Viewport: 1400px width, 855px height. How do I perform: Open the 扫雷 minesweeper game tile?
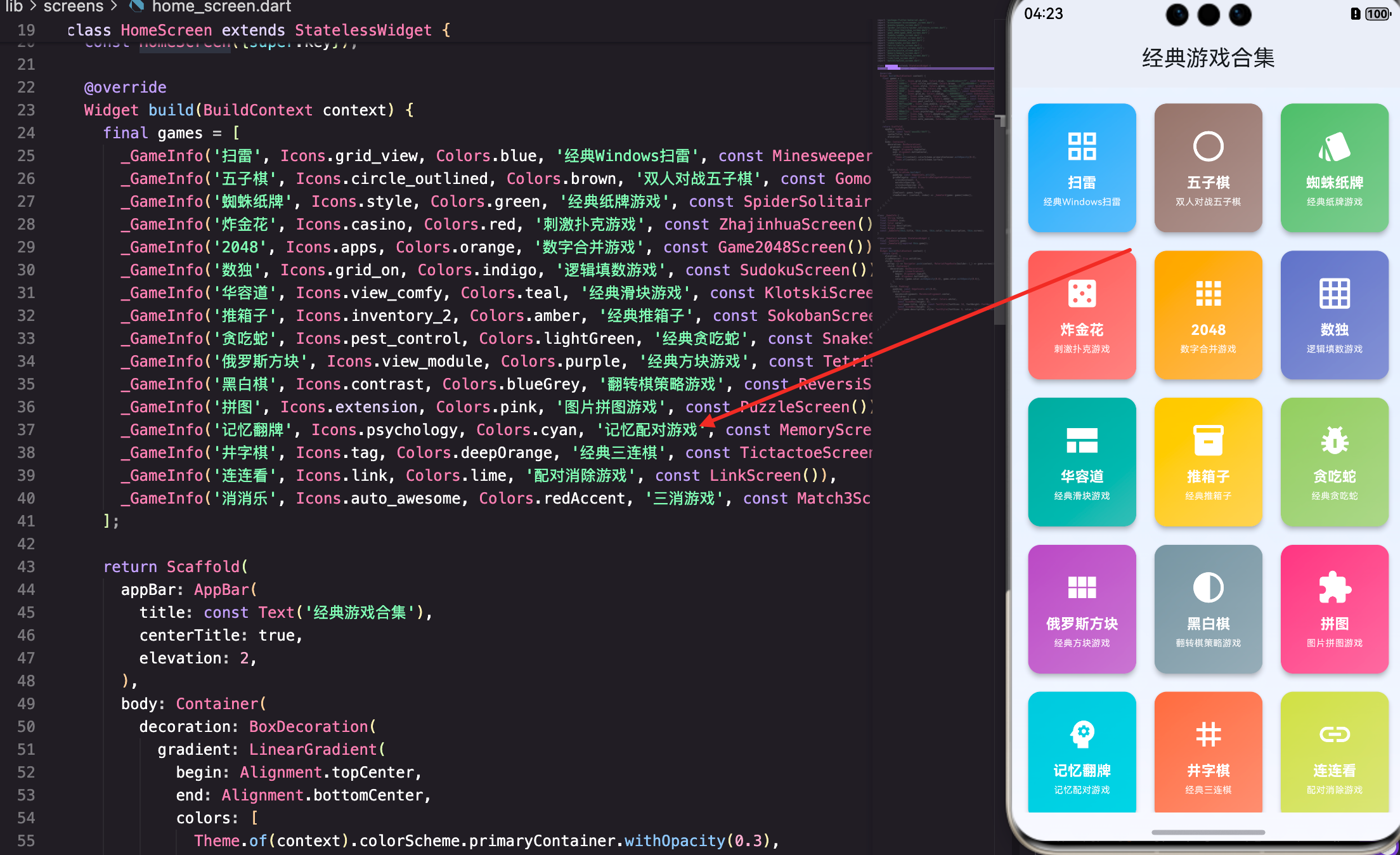pyautogui.click(x=1082, y=168)
